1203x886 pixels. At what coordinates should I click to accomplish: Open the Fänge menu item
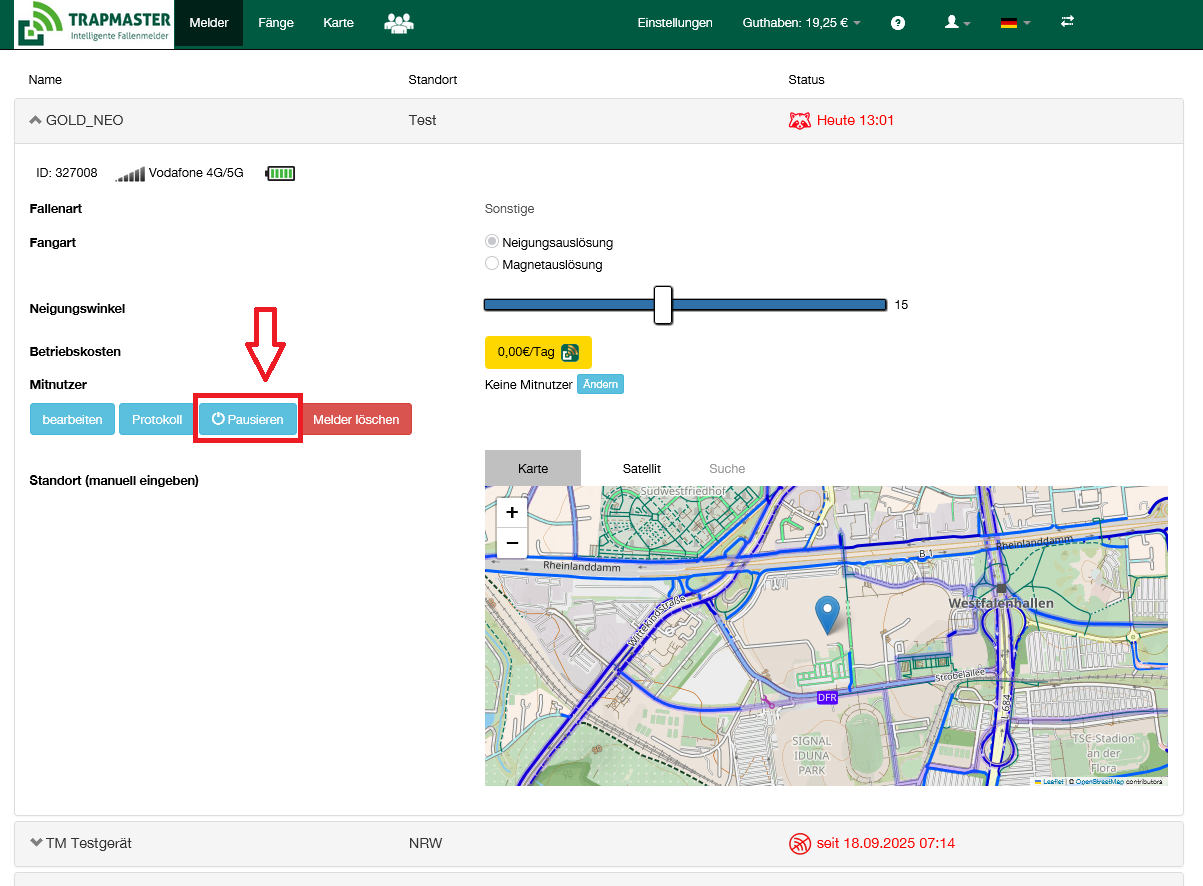(275, 23)
